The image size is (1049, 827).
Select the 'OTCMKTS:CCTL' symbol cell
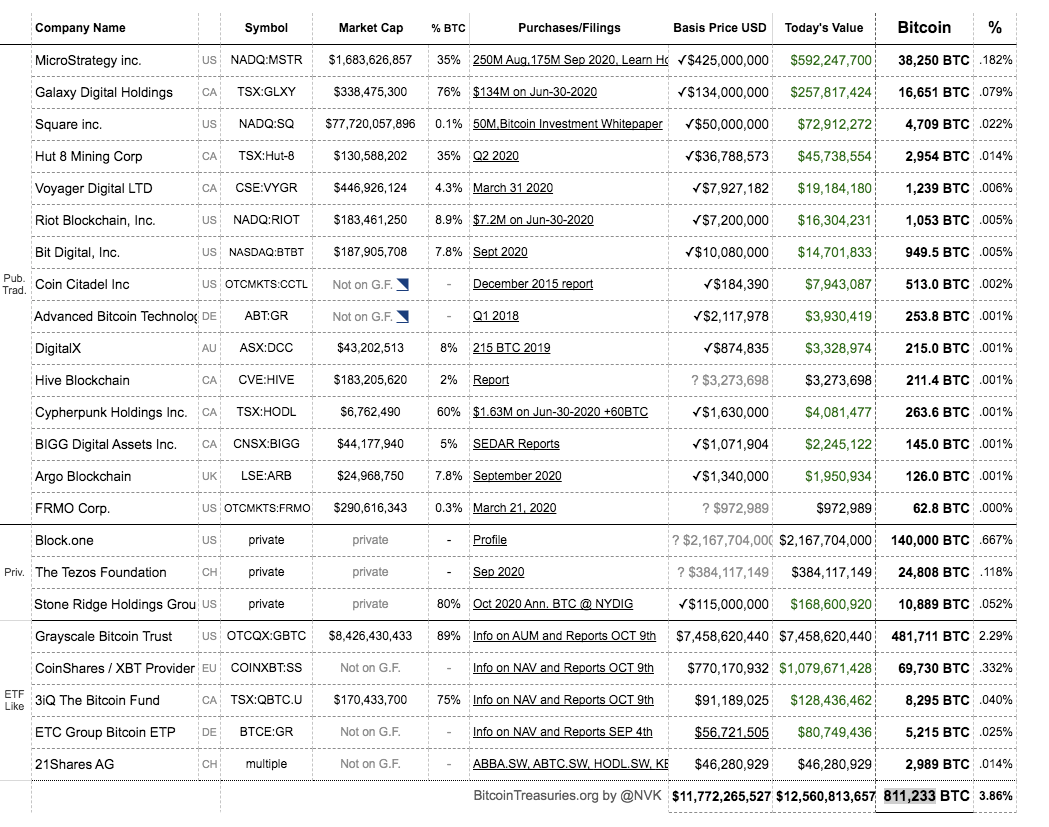pos(266,284)
